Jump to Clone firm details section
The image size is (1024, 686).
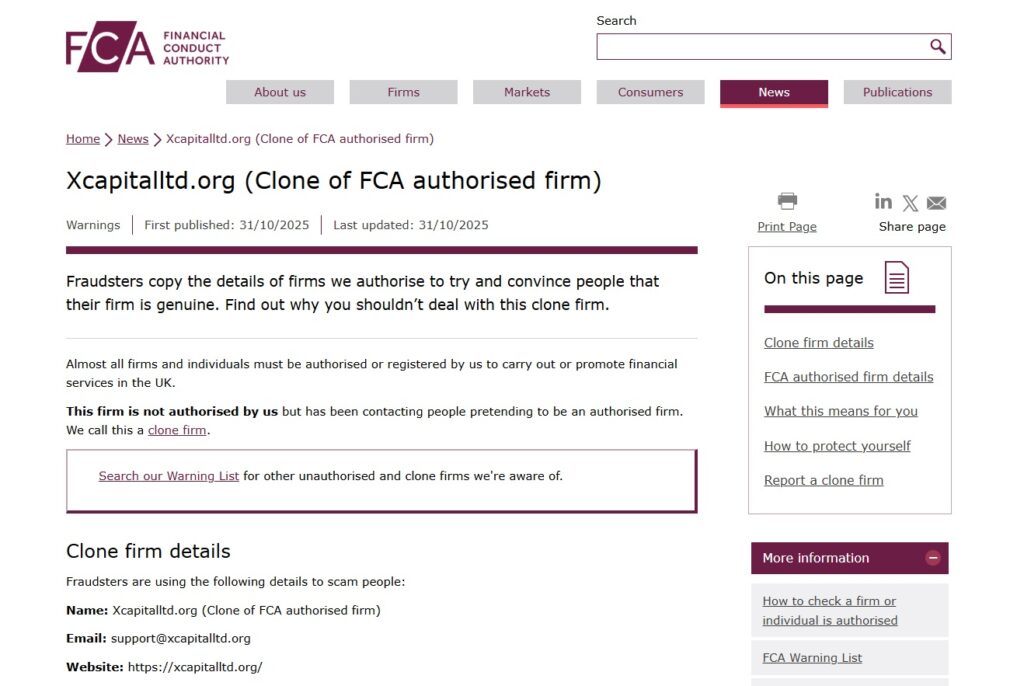(818, 342)
